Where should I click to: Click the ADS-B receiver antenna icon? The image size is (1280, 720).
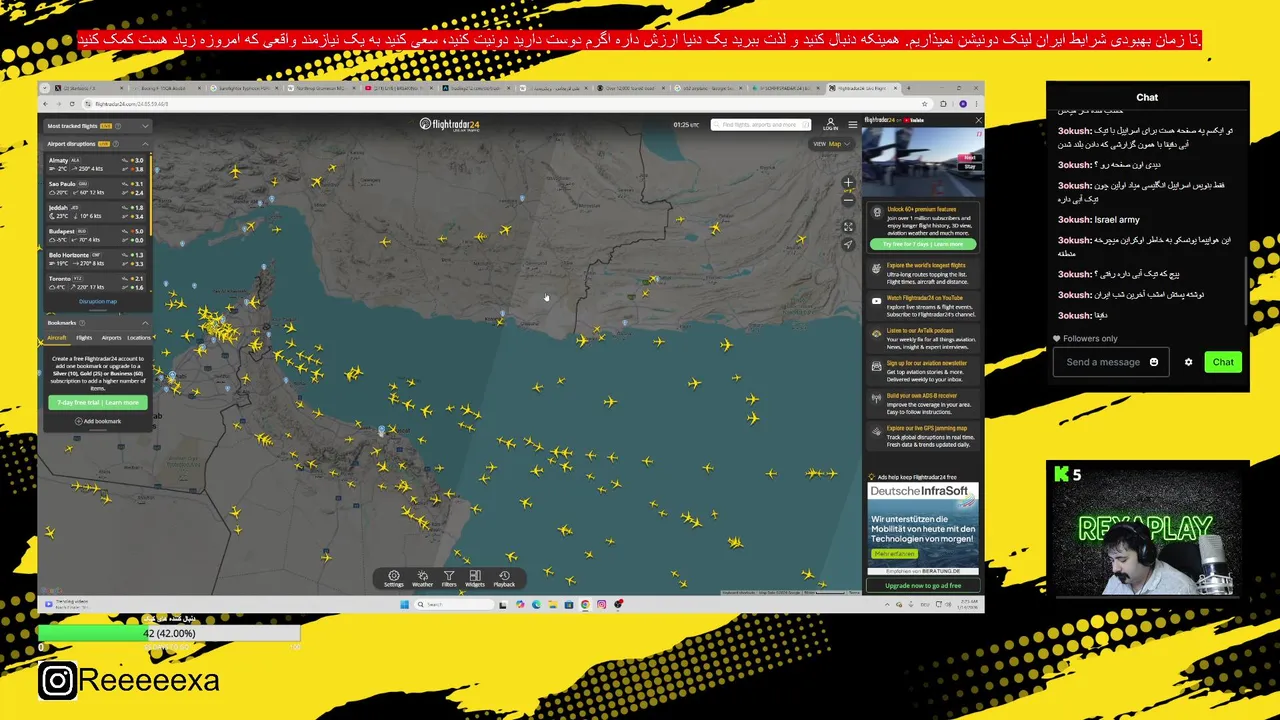[877, 398]
